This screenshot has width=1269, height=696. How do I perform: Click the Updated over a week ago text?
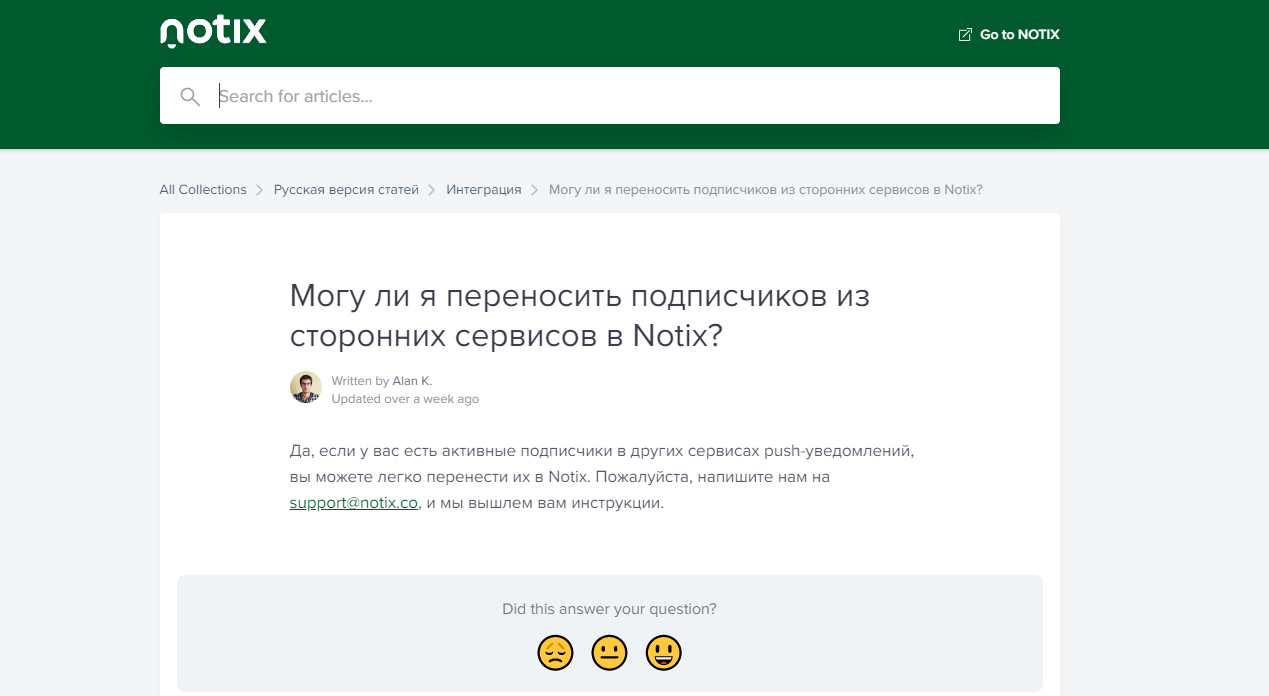pos(405,399)
